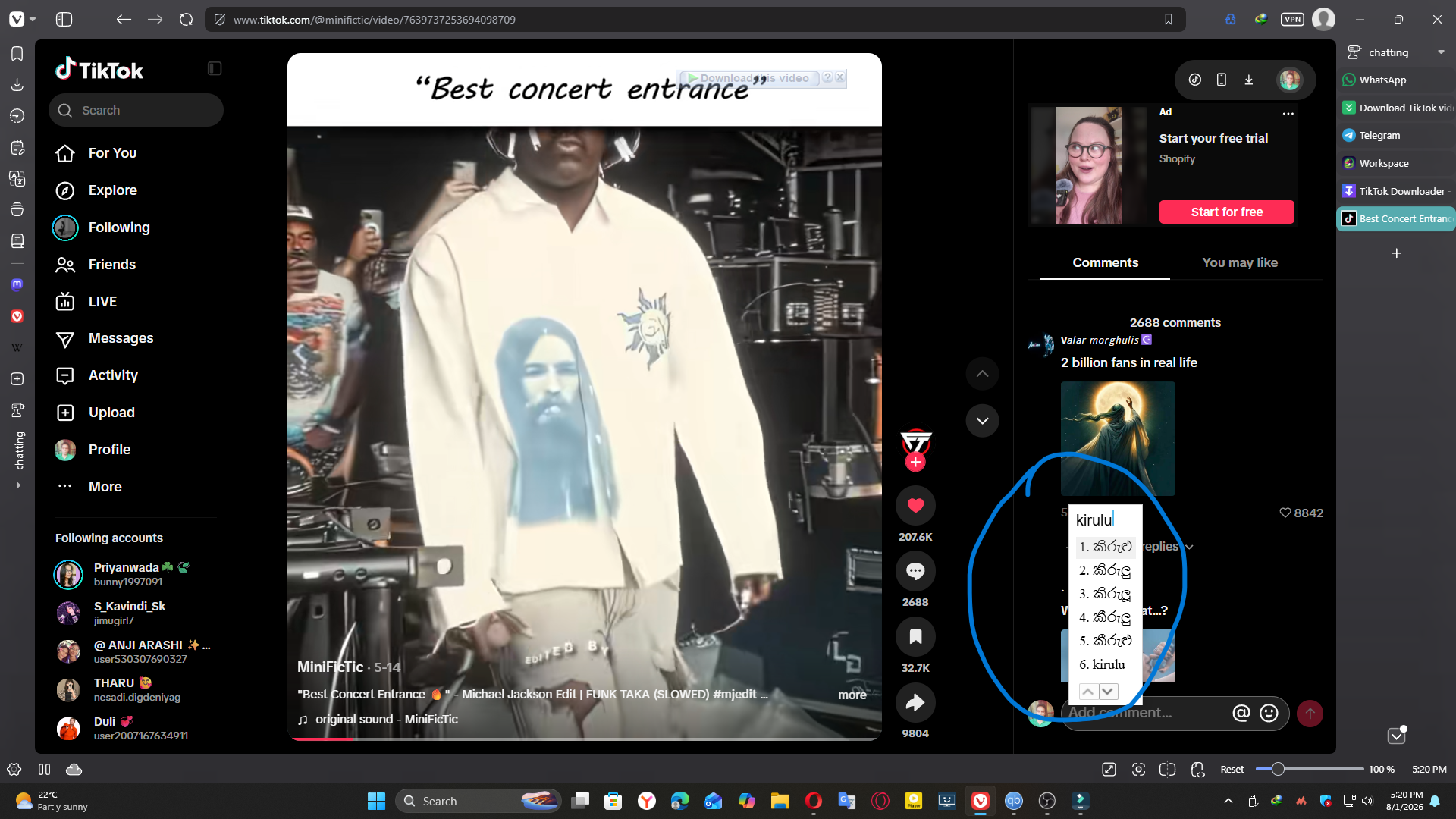The height and width of the screenshot is (819, 1456).
Task: Open original sound - MiniFicTic link
Action: click(386, 720)
